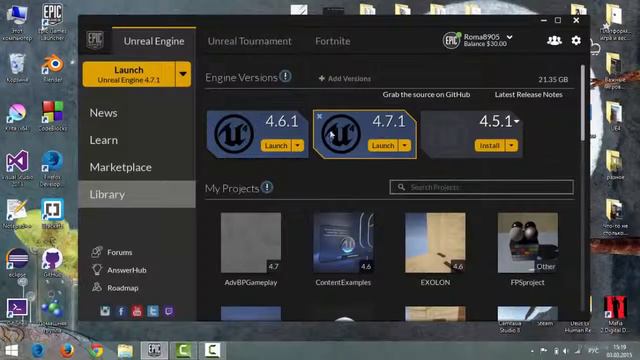Open the ContentExamples project thumbnail
640x360 pixels.
tap(343, 242)
